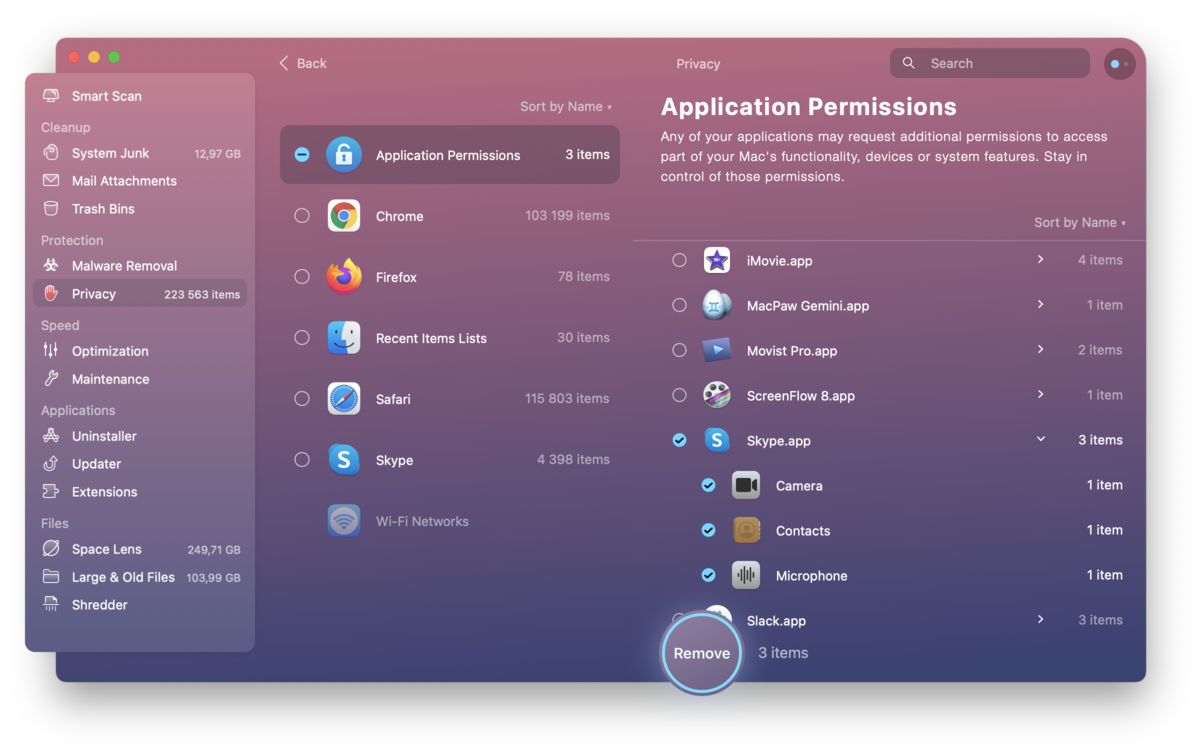Viewport: 1202px width, 756px height.
Task: Collapse the Skype.app row chevron
Action: pos(1041,439)
